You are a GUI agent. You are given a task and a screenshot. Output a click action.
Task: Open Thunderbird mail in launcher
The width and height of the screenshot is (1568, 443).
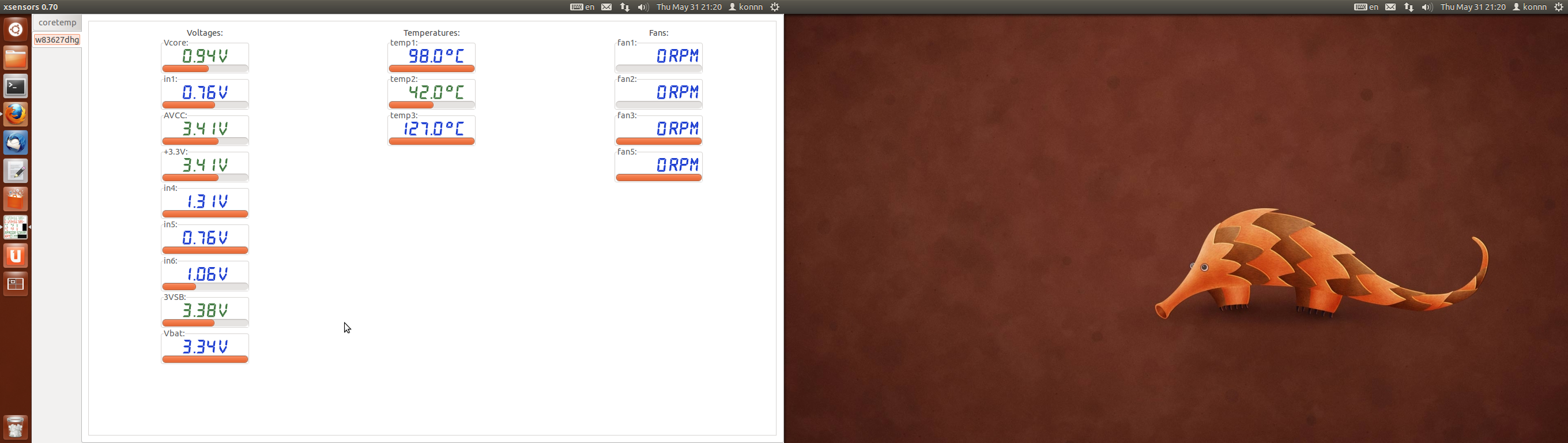[x=16, y=142]
